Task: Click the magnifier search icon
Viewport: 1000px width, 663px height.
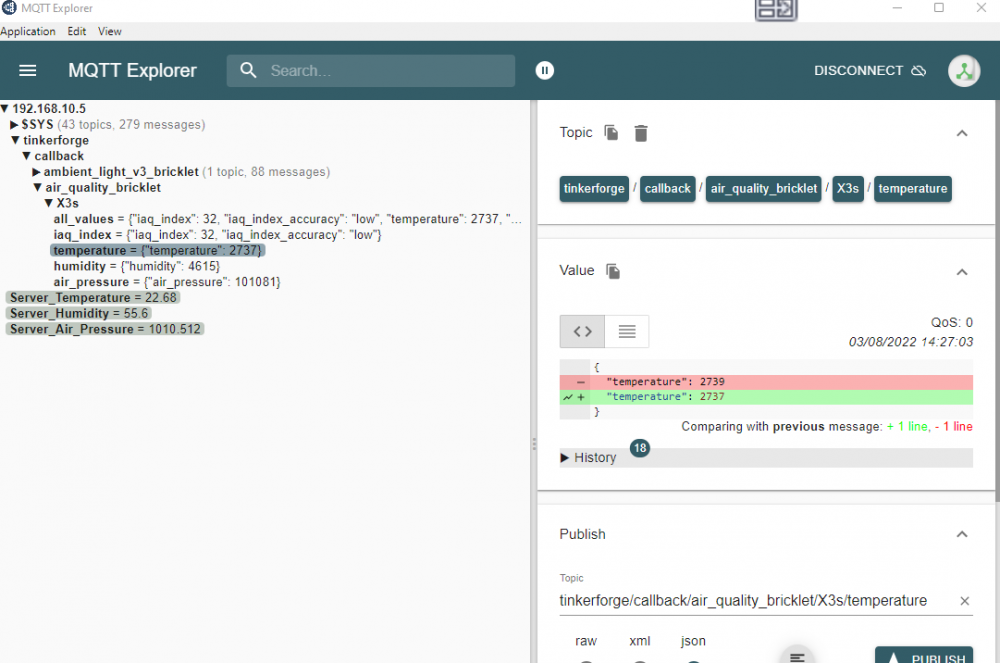Action: (x=249, y=71)
